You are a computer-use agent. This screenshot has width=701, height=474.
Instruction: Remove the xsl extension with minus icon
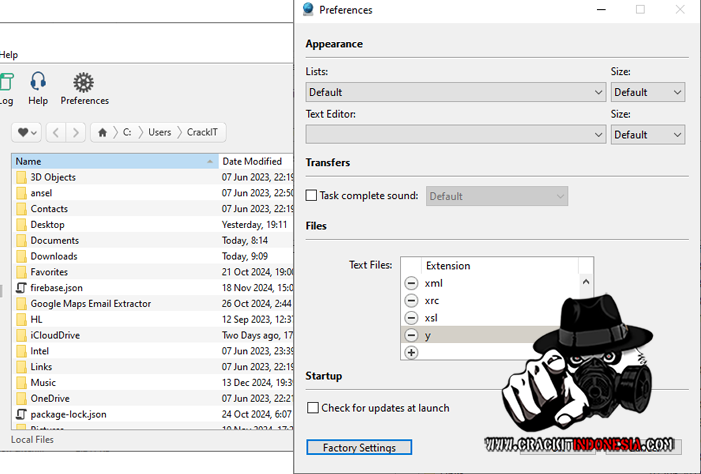coord(411,318)
